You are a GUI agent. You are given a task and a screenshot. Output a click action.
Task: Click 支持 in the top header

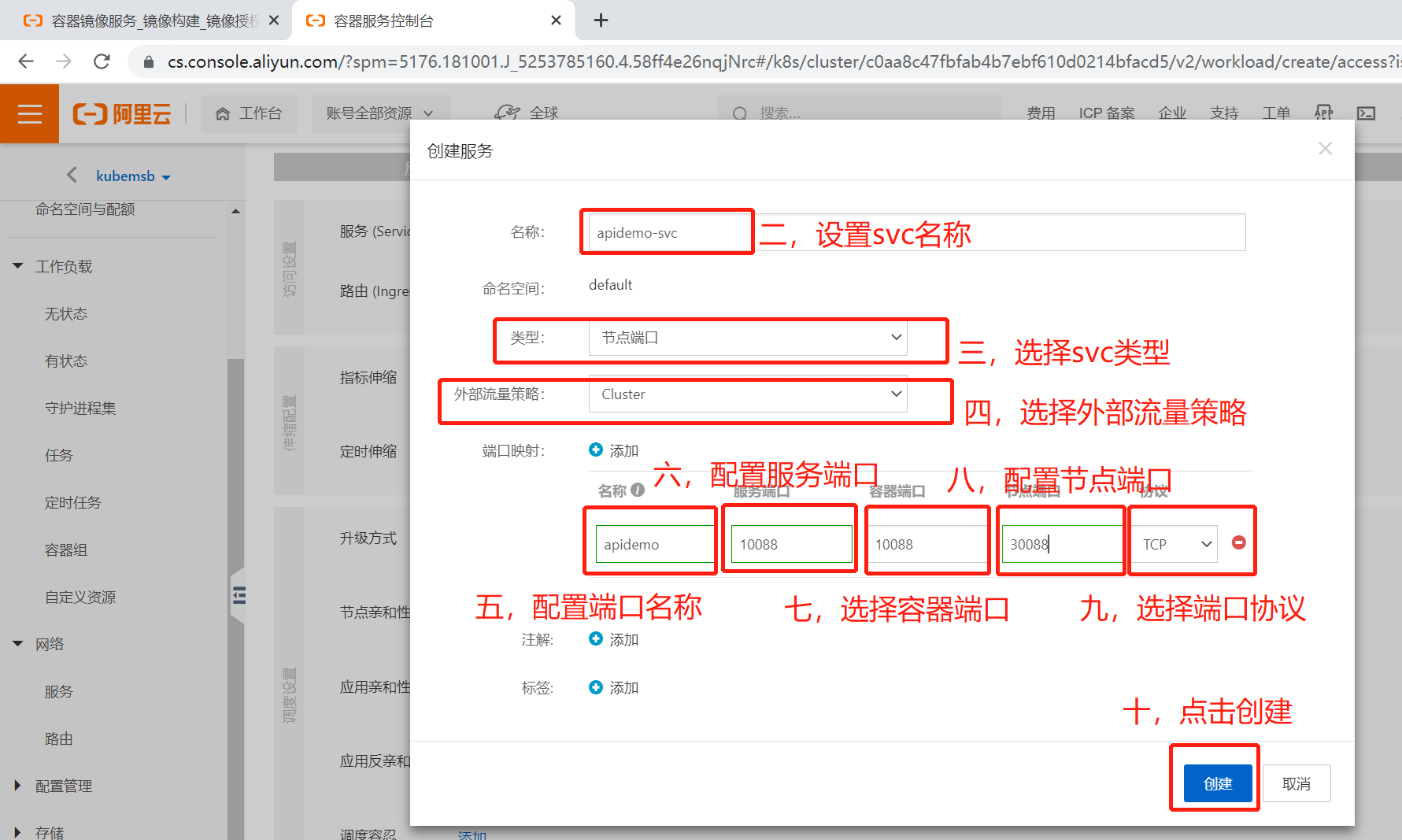tap(1224, 113)
